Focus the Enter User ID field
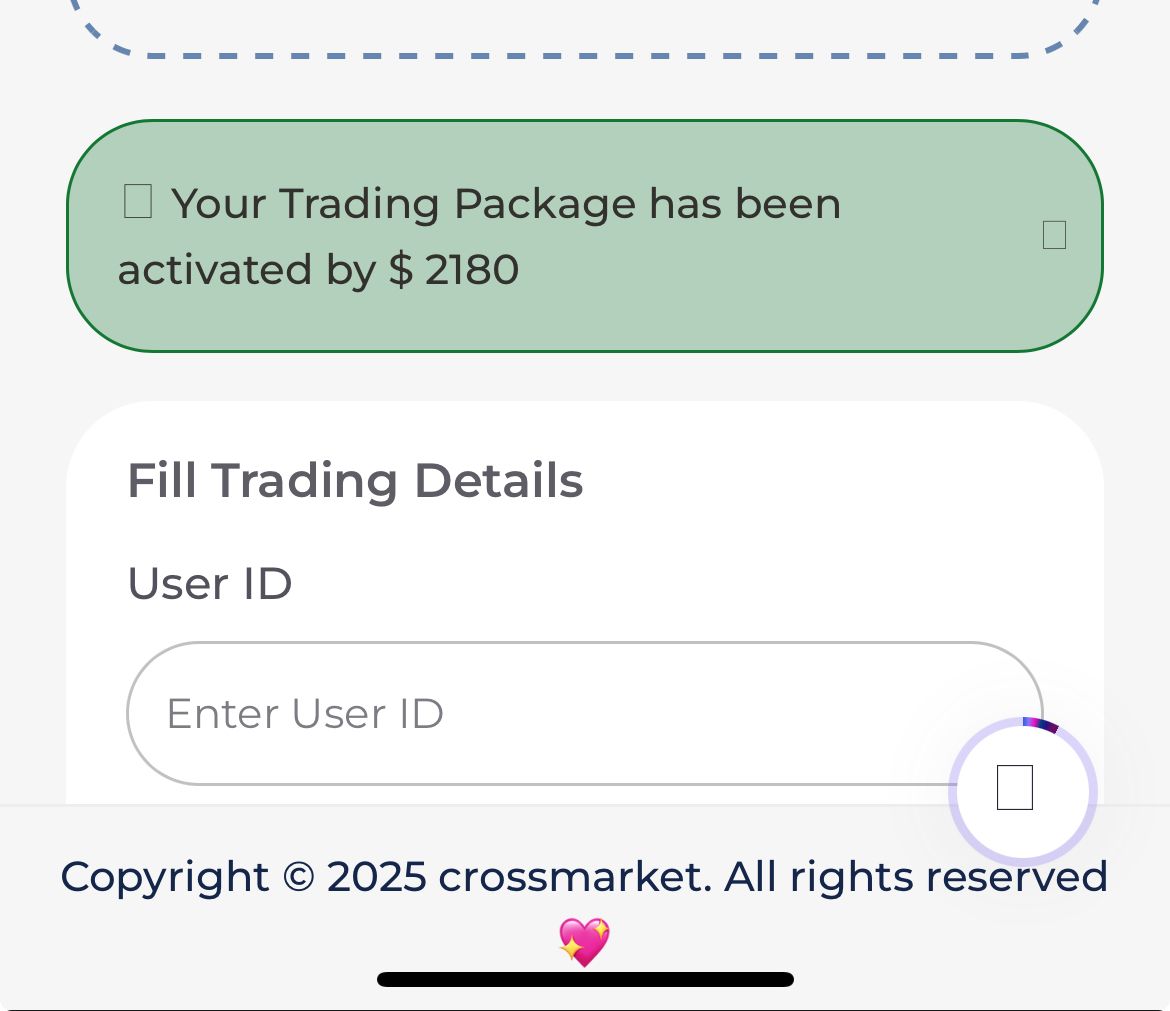Screen dimensions: 1170x1011 (584, 713)
